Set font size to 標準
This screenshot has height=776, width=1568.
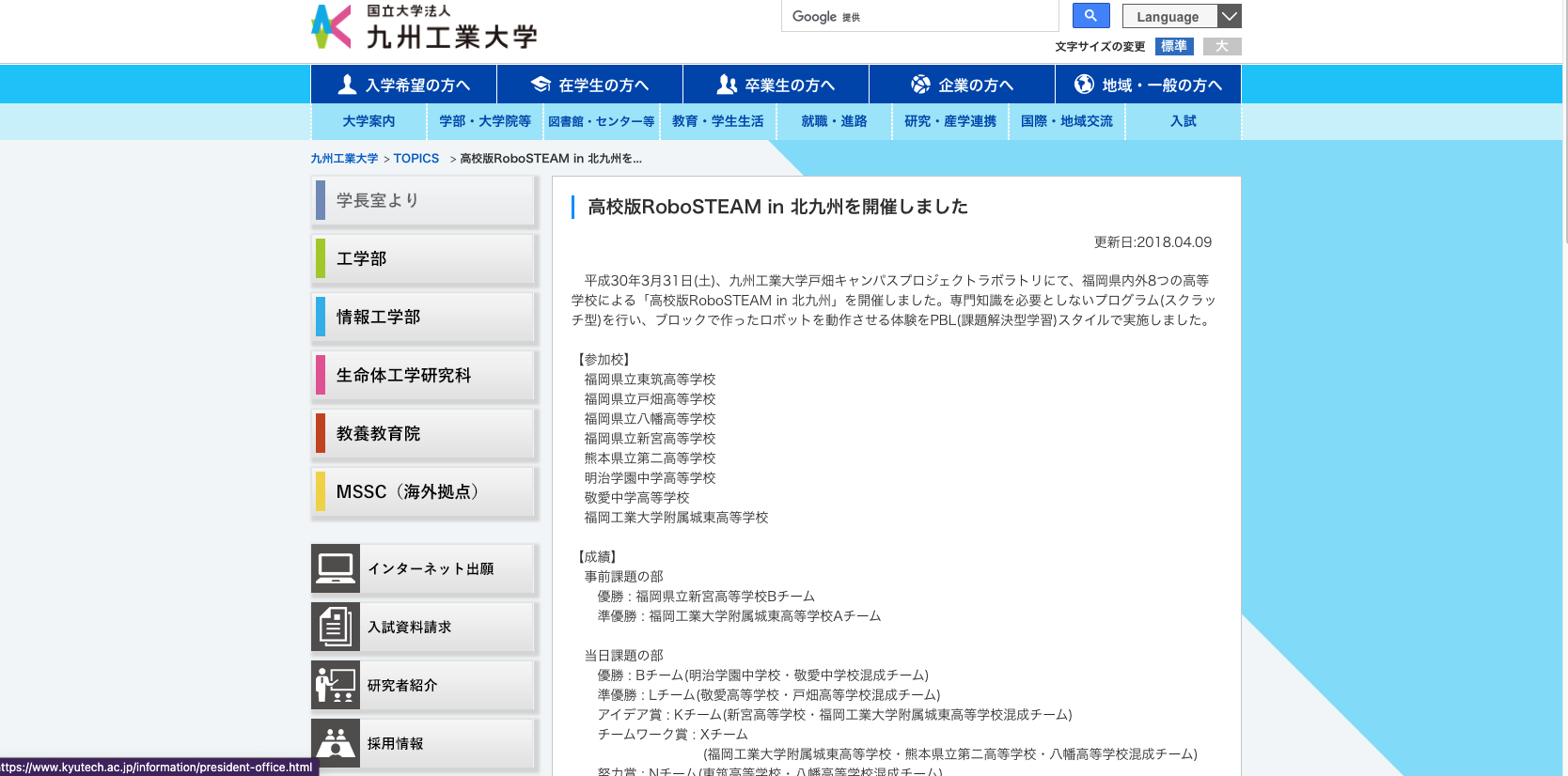pyautogui.click(x=1173, y=46)
